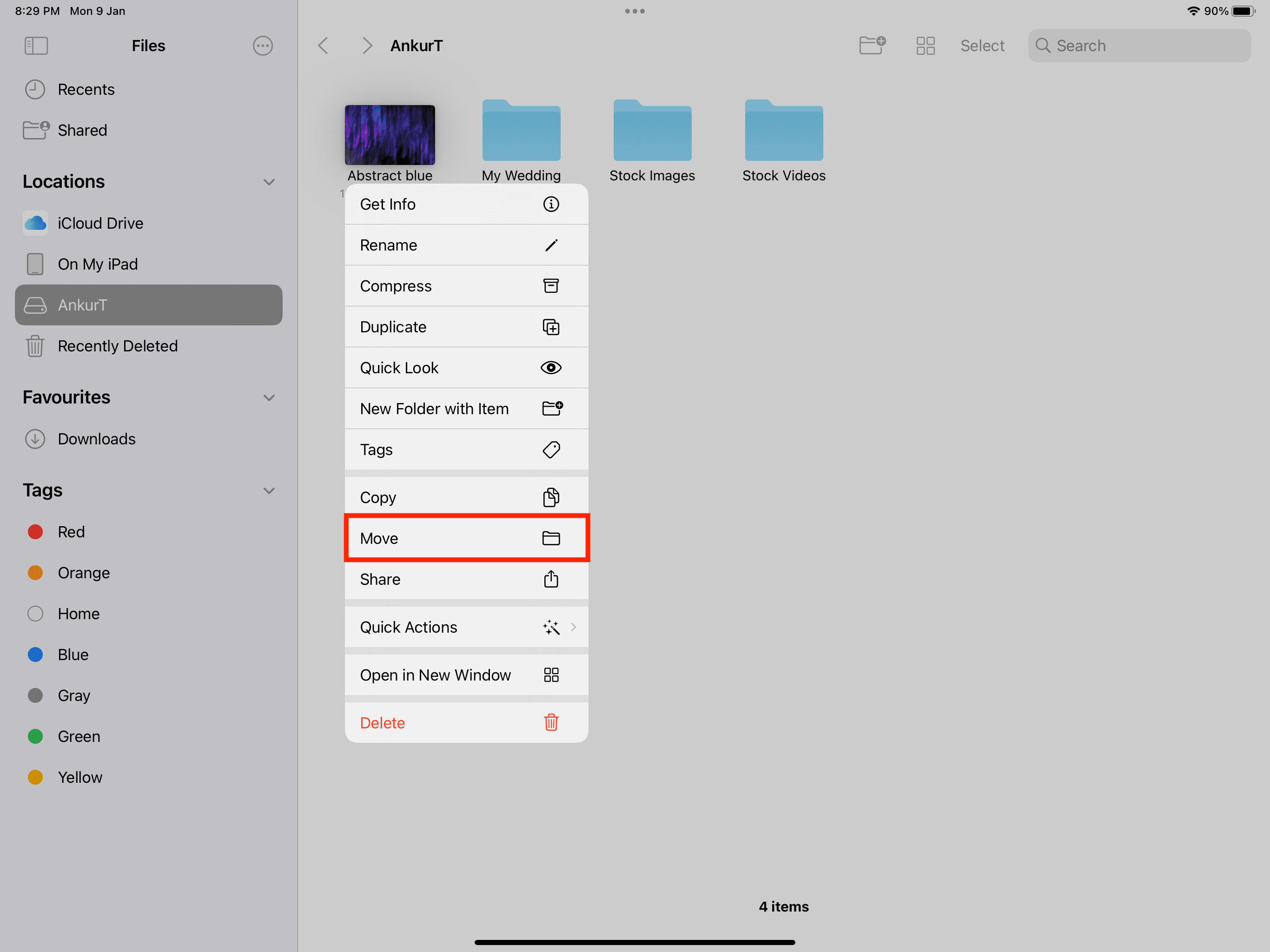1270x952 pixels.
Task: Open the Stock Videos folder
Action: [784, 130]
